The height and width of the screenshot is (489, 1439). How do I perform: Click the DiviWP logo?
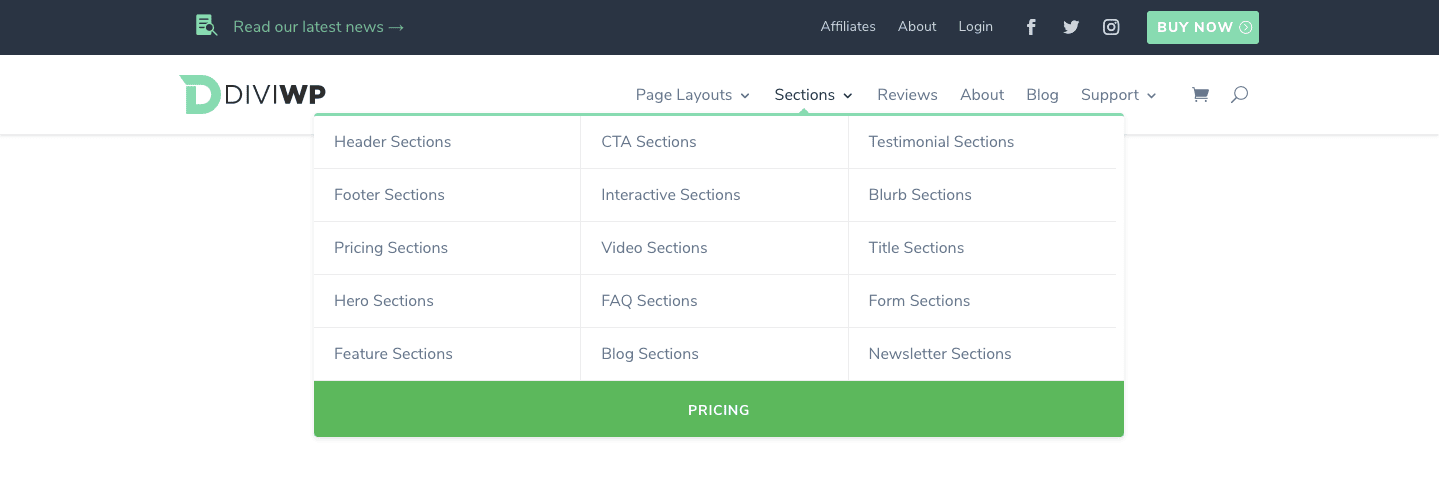coord(253,94)
